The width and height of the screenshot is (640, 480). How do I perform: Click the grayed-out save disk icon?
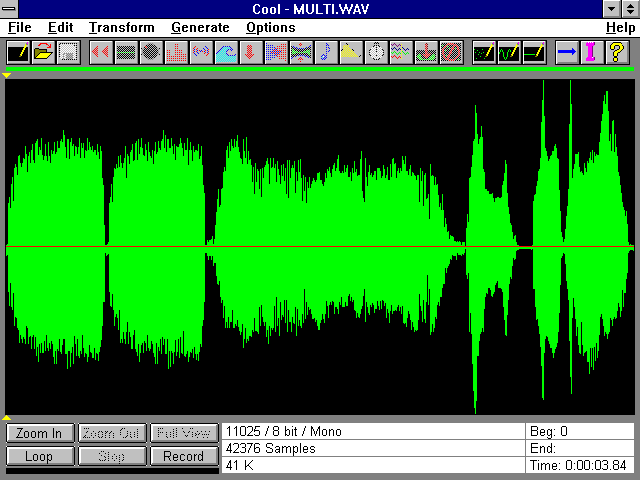(x=68, y=52)
